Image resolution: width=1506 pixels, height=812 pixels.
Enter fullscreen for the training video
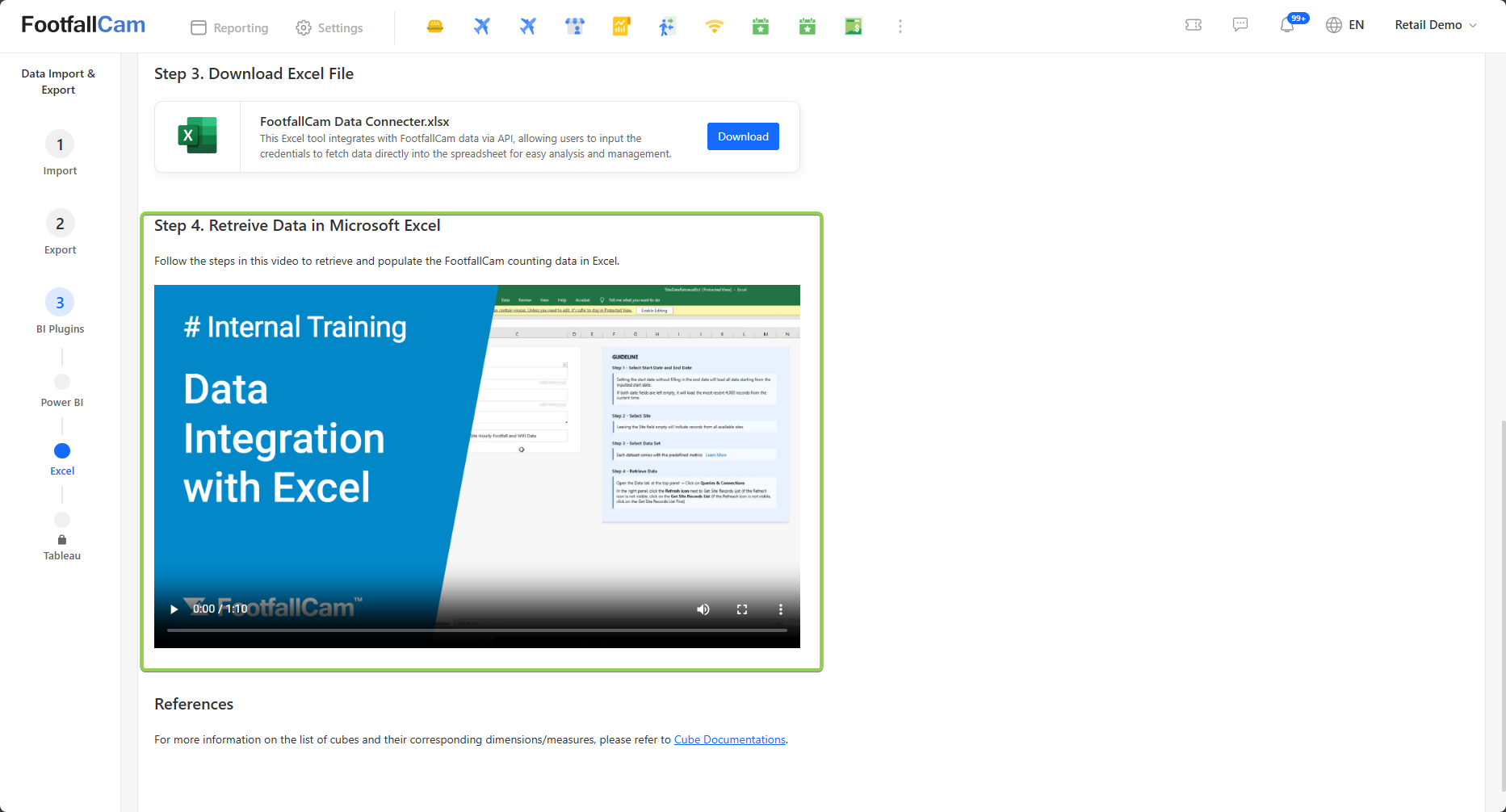pyautogui.click(x=742, y=609)
